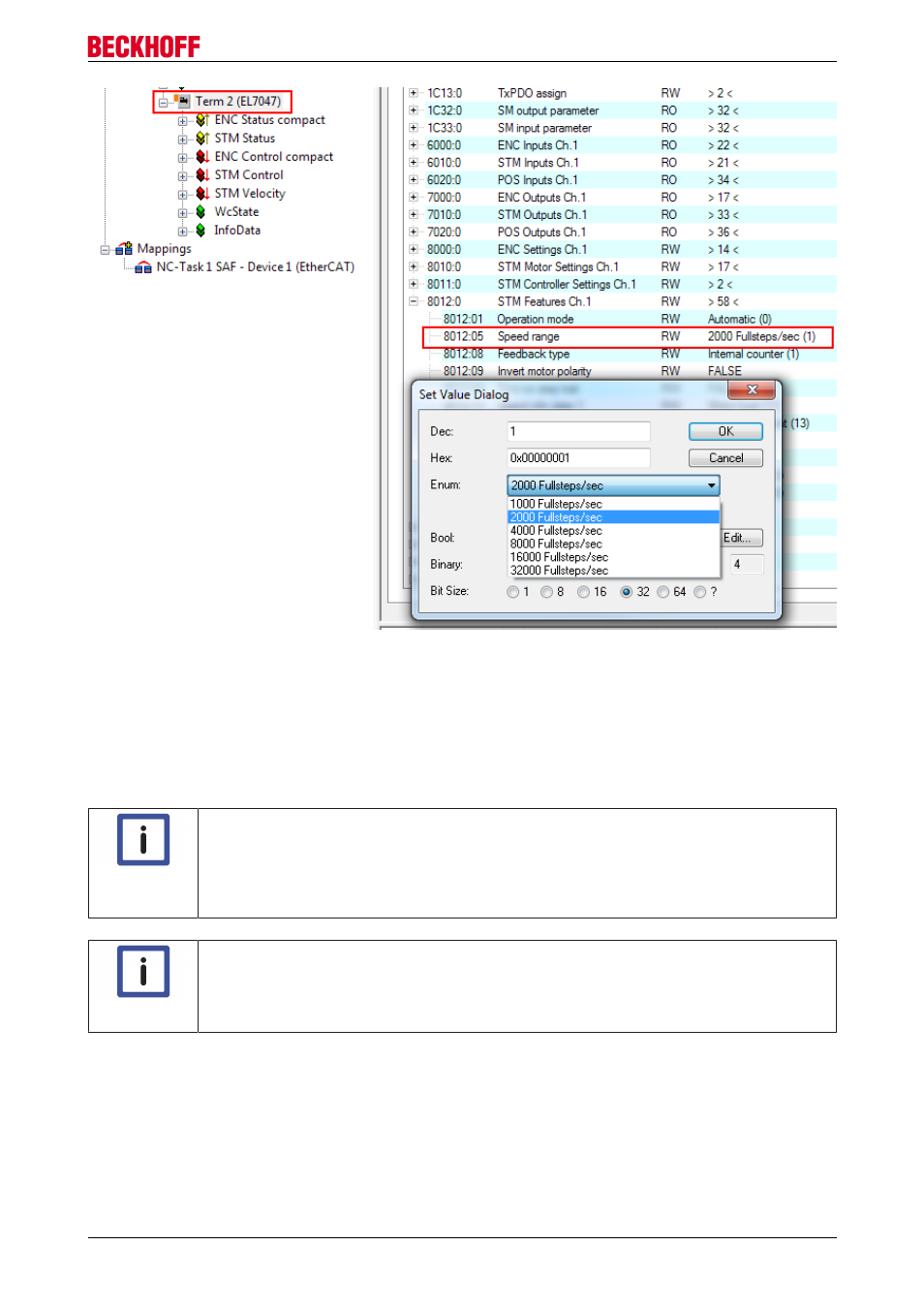This screenshot has height=1308, width=924.
Task: Select the '?' bit size radio button
Action: point(699,592)
